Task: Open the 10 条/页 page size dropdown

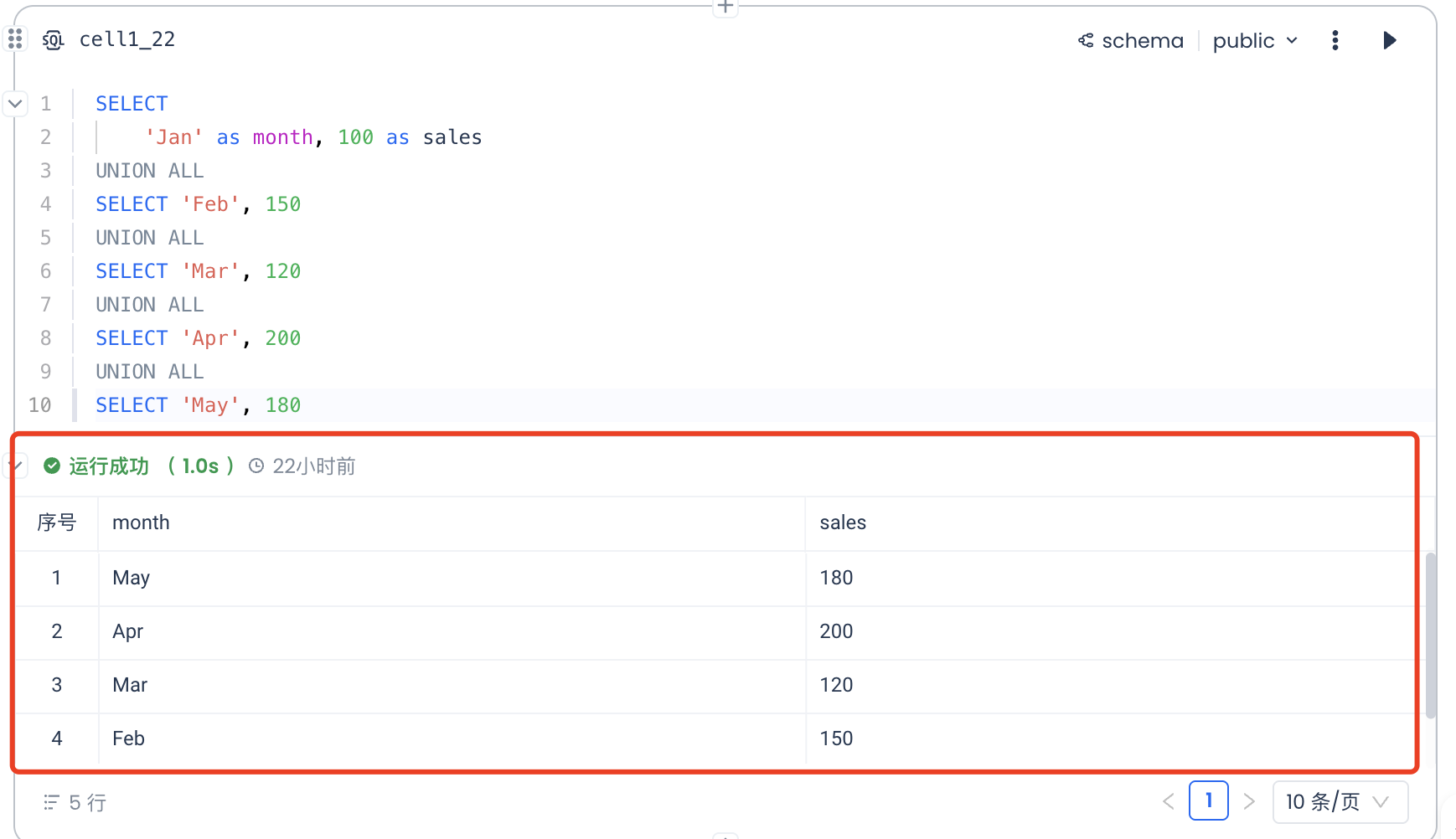Action: click(x=1339, y=801)
